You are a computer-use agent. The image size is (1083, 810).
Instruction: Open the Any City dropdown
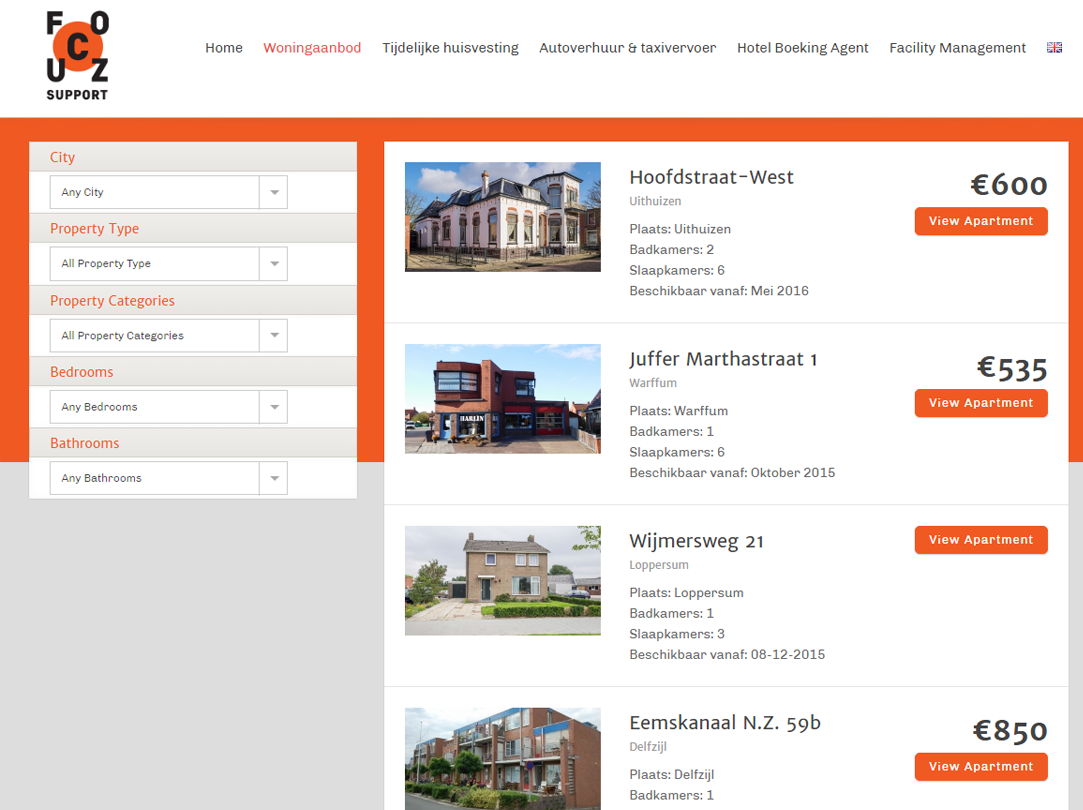pos(169,192)
